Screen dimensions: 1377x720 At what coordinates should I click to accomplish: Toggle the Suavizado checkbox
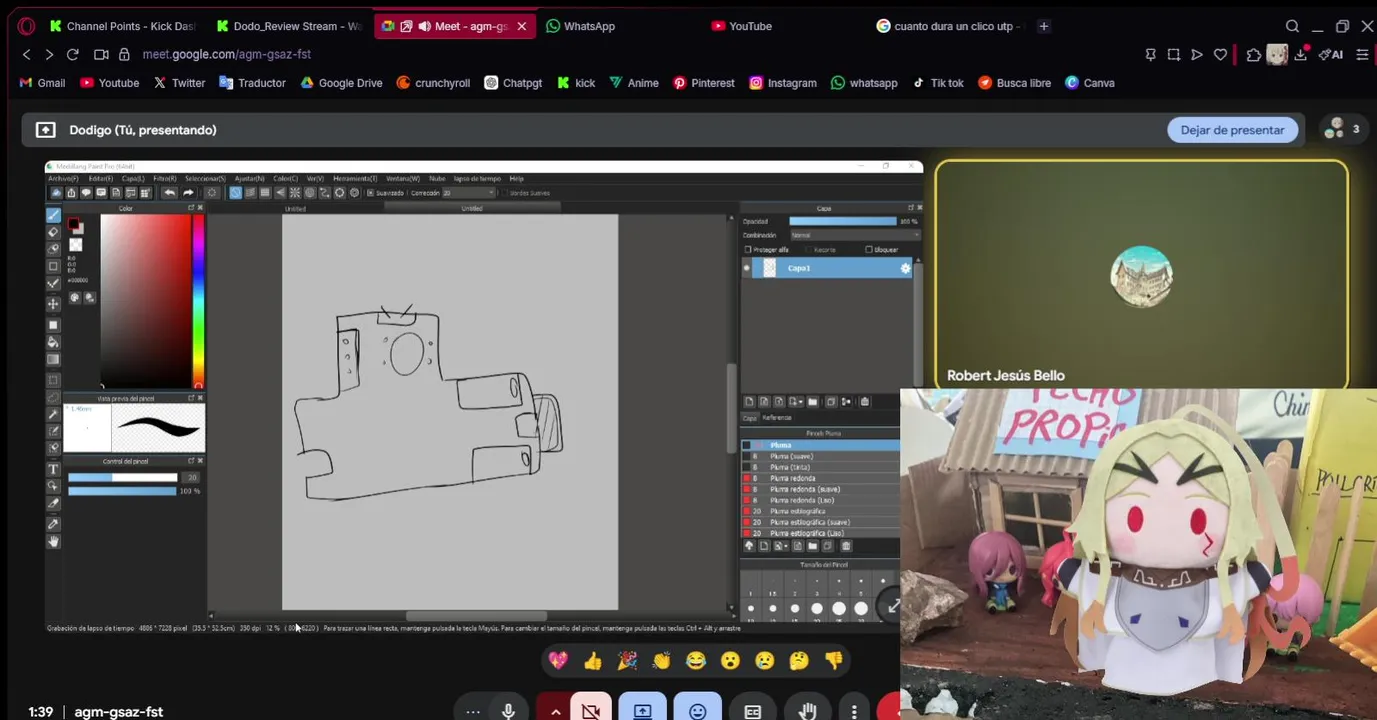(370, 193)
